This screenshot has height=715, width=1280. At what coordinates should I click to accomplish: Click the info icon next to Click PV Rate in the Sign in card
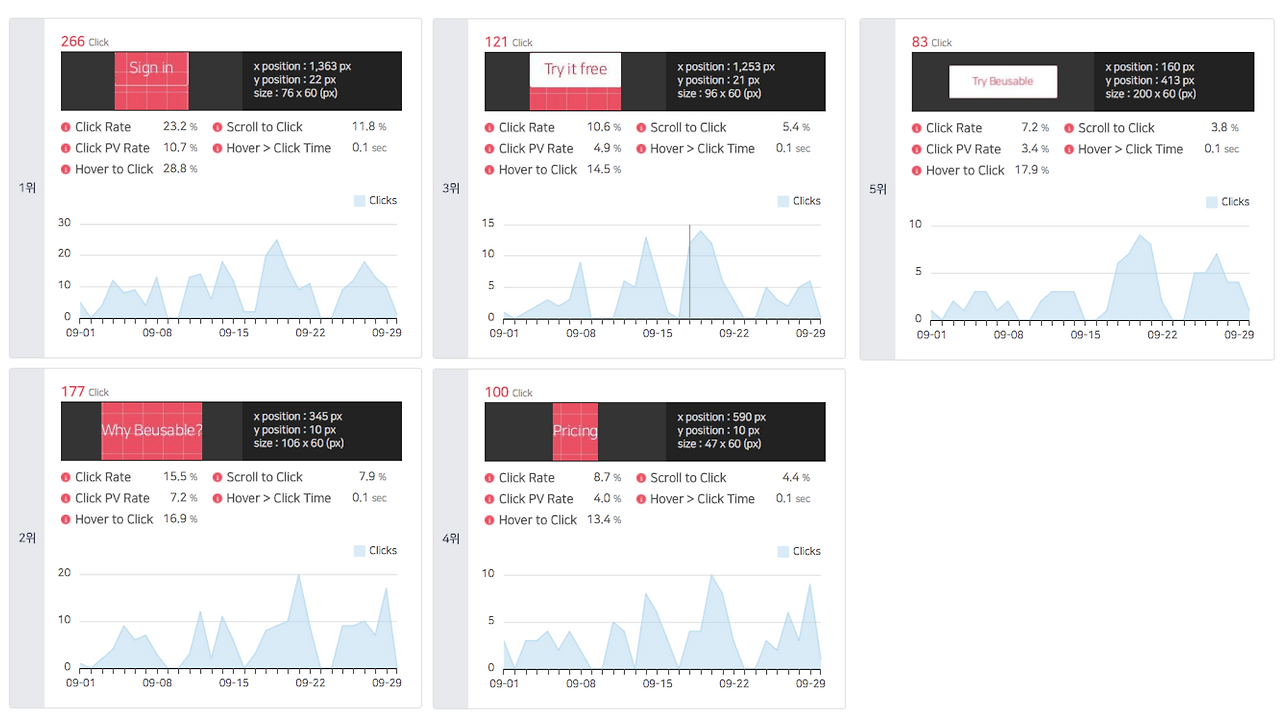[66, 148]
